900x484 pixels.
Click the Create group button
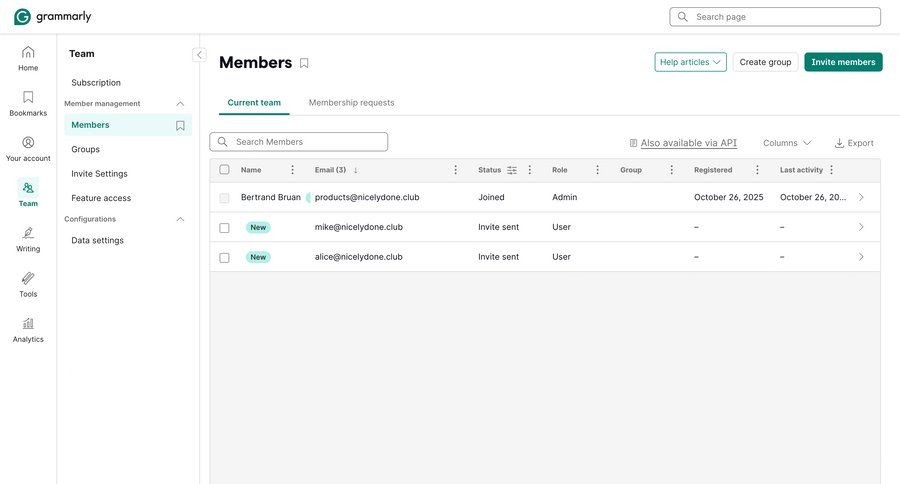tap(765, 62)
